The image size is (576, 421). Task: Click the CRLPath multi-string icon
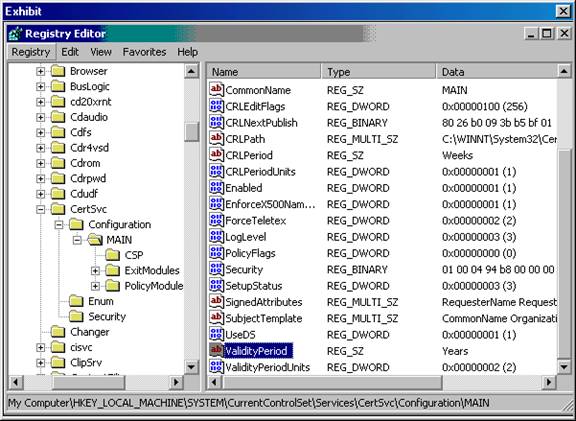(216, 138)
